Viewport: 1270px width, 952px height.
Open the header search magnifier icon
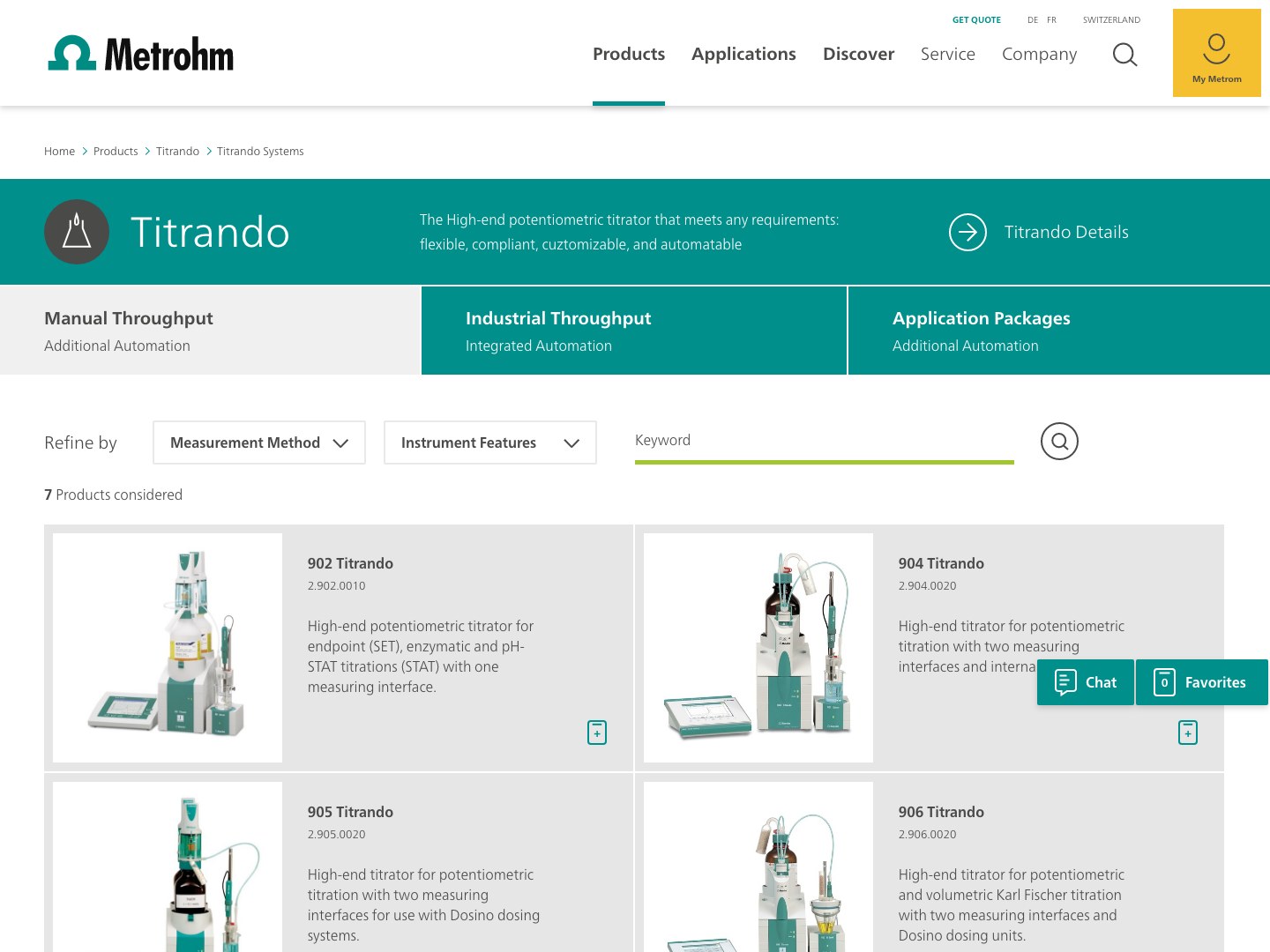pyautogui.click(x=1124, y=55)
